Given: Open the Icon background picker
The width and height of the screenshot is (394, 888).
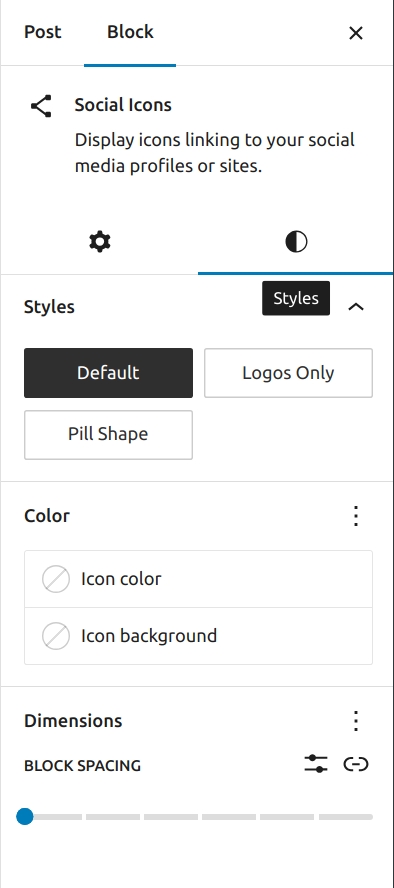Looking at the screenshot, I should click(x=198, y=636).
